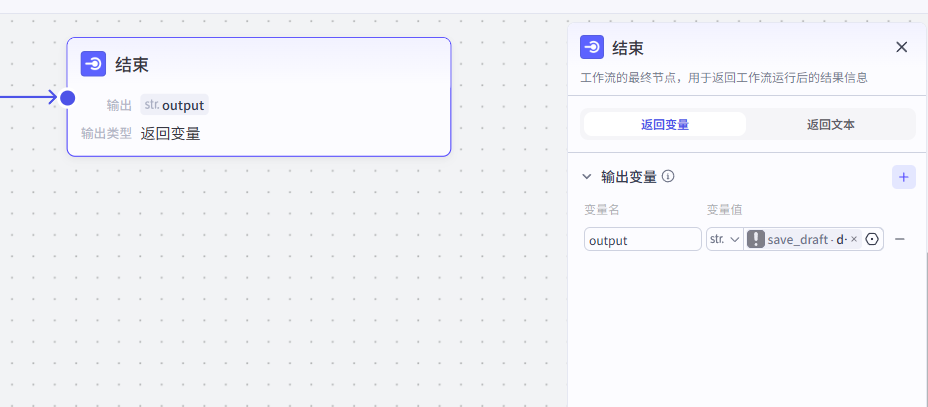
Task: Collapse the 输出变量 section
Action: tap(587, 177)
